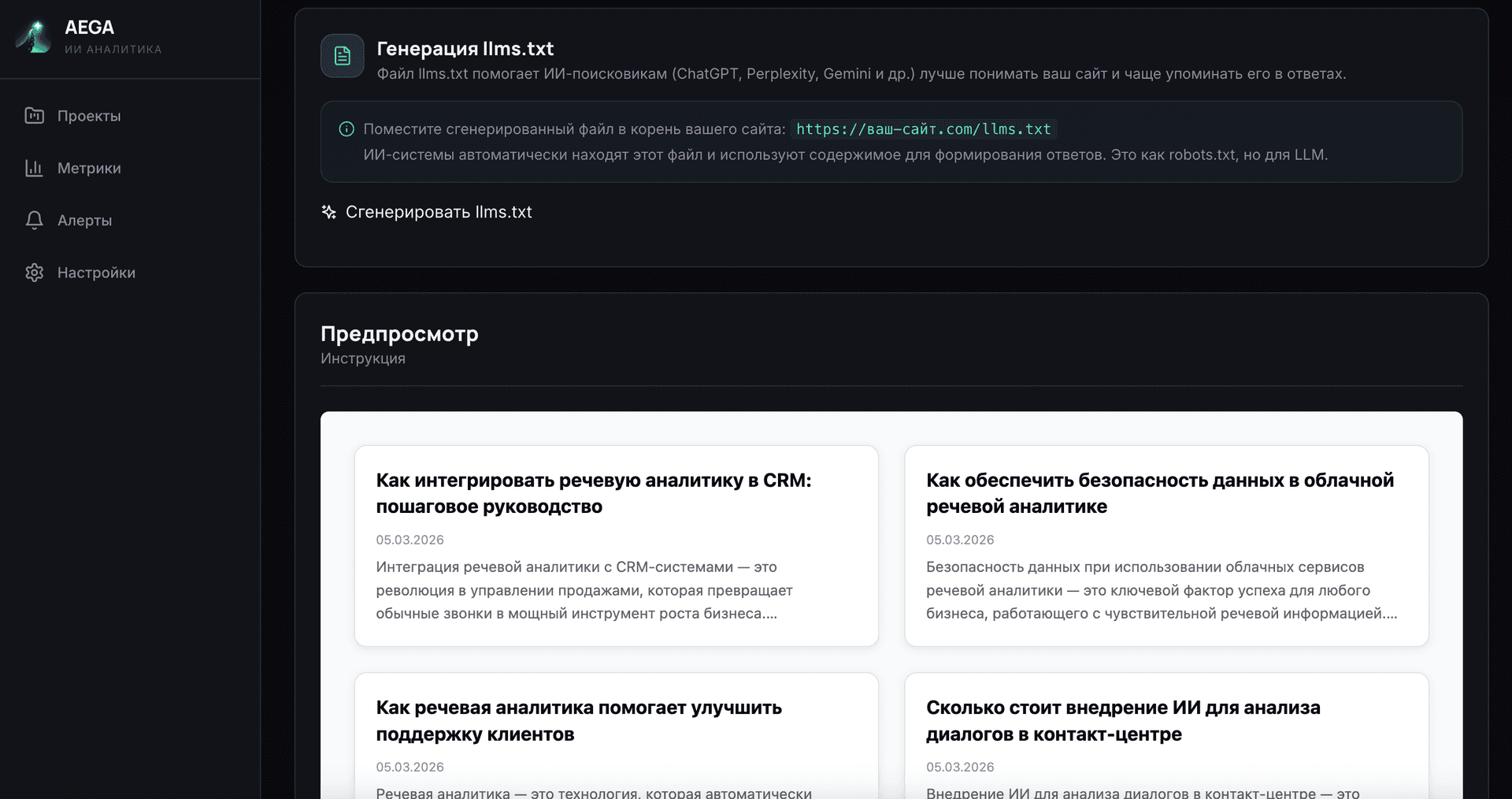The height and width of the screenshot is (799, 1512).
Task: Click the AEGA logo icon
Action: point(33,37)
